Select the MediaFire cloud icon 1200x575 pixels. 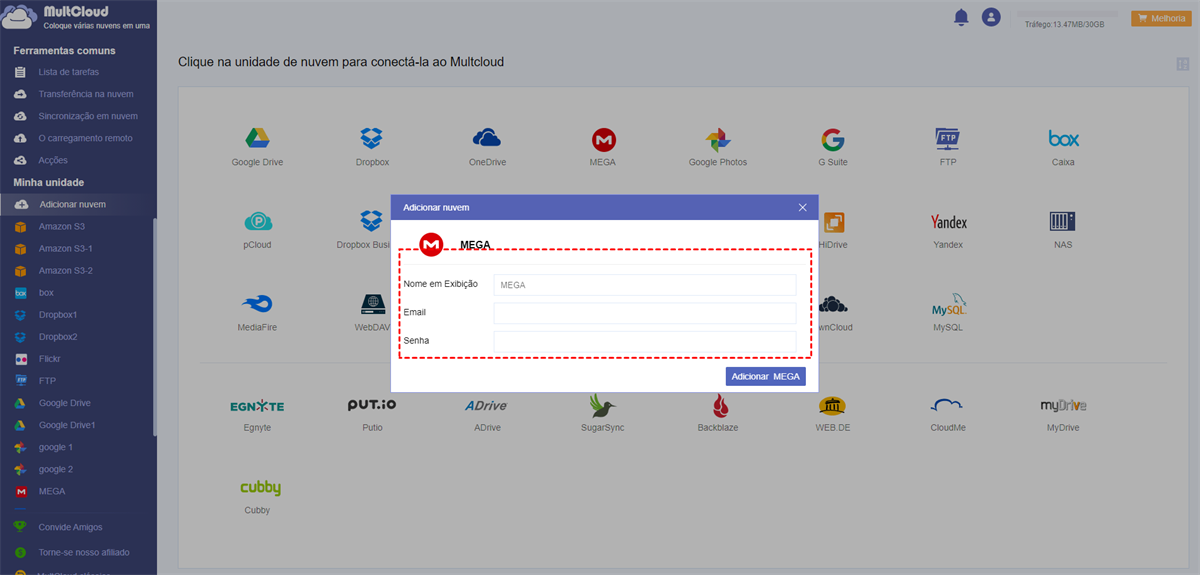pyautogui.click(x=258, y=304)
